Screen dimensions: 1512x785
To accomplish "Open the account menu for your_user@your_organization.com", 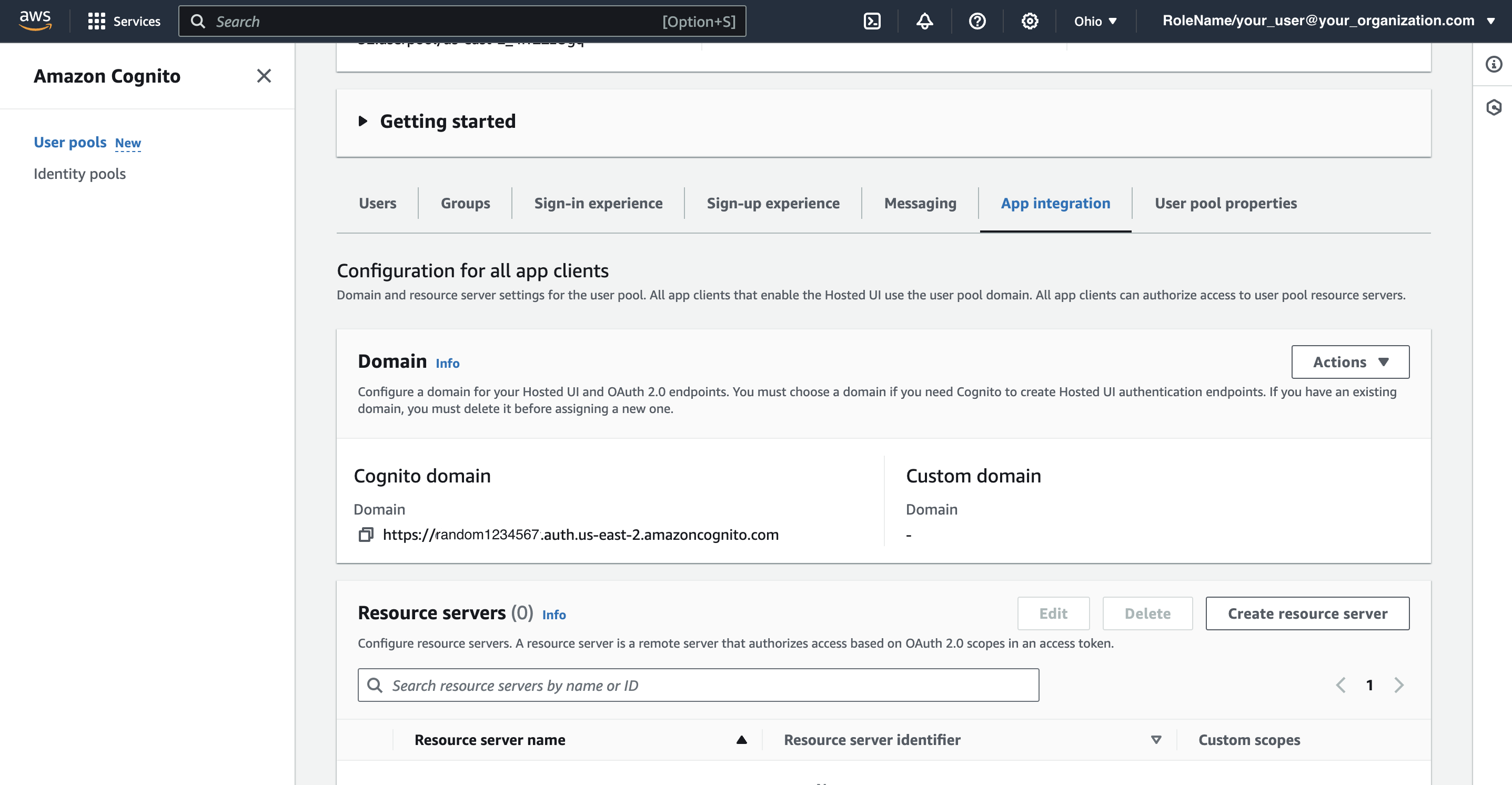I will pyautogui.click(x=1328, y=21).
